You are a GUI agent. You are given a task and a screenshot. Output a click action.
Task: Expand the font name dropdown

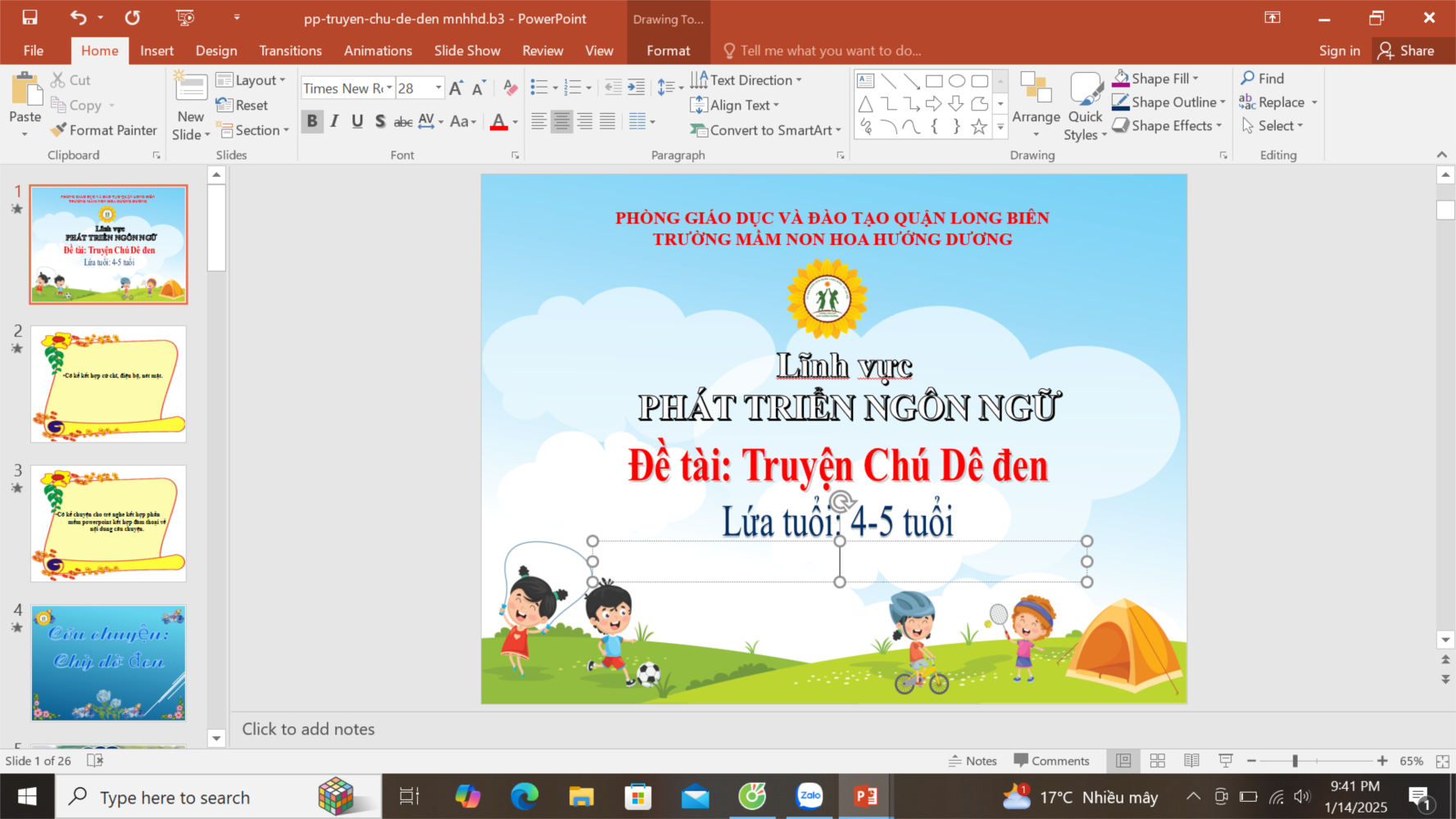point(389,88)
